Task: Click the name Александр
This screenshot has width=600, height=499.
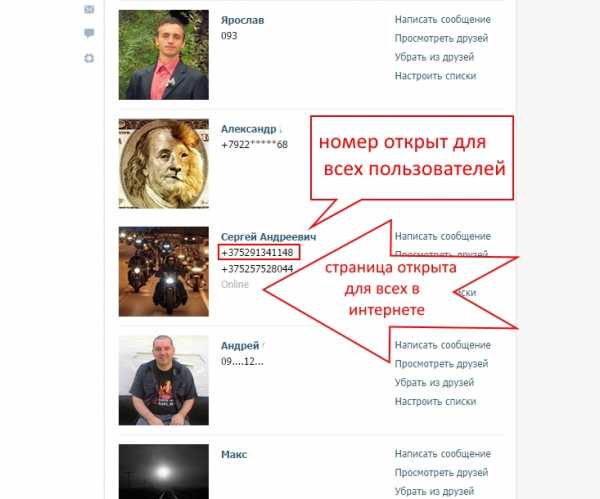Action: [x=248, y=129]
